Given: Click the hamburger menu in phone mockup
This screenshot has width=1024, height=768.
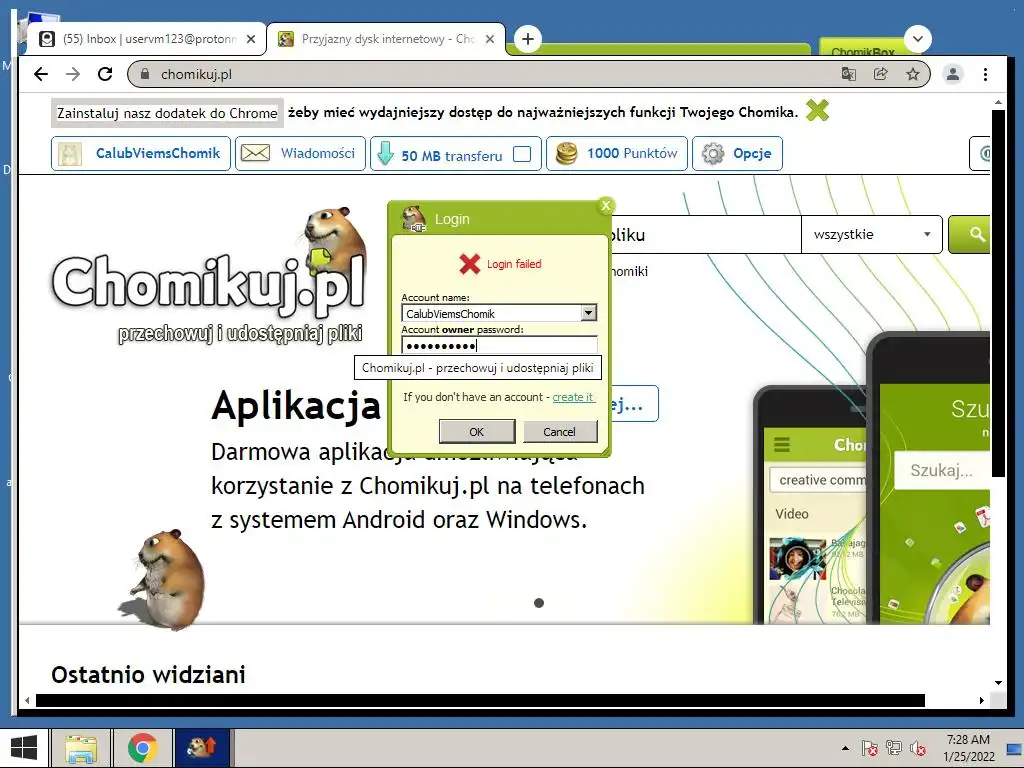Looking at the screenshot, I should point(782,445).
